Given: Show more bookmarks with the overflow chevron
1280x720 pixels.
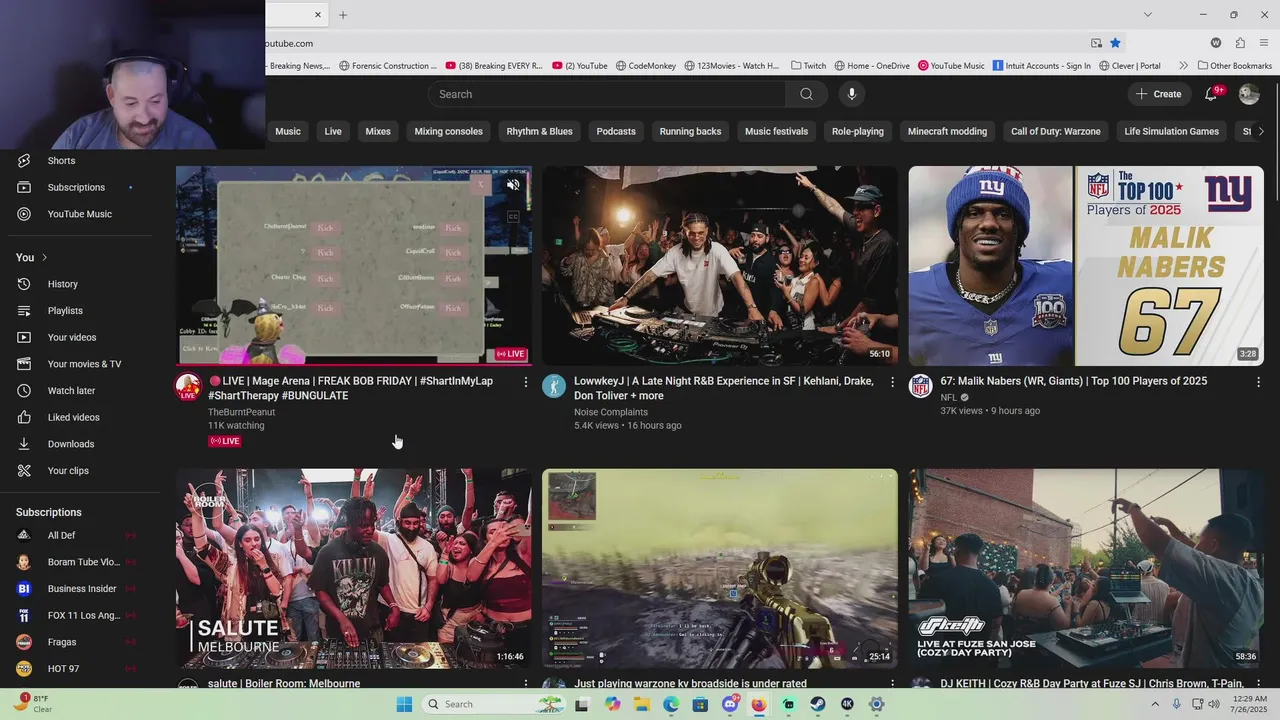Looking at the screenshot, I should [1183, 66].
